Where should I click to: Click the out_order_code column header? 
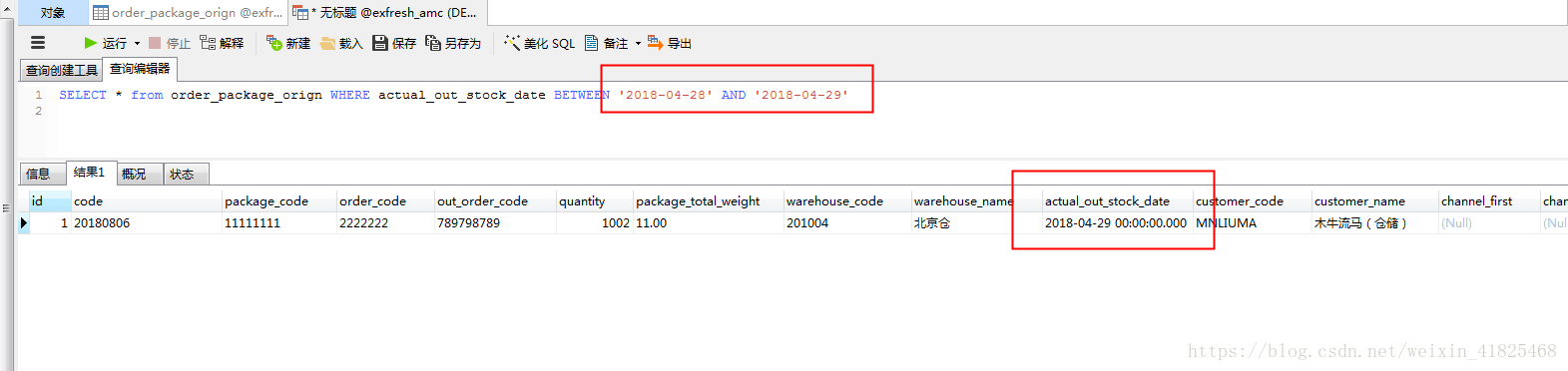tap(495, 200)
